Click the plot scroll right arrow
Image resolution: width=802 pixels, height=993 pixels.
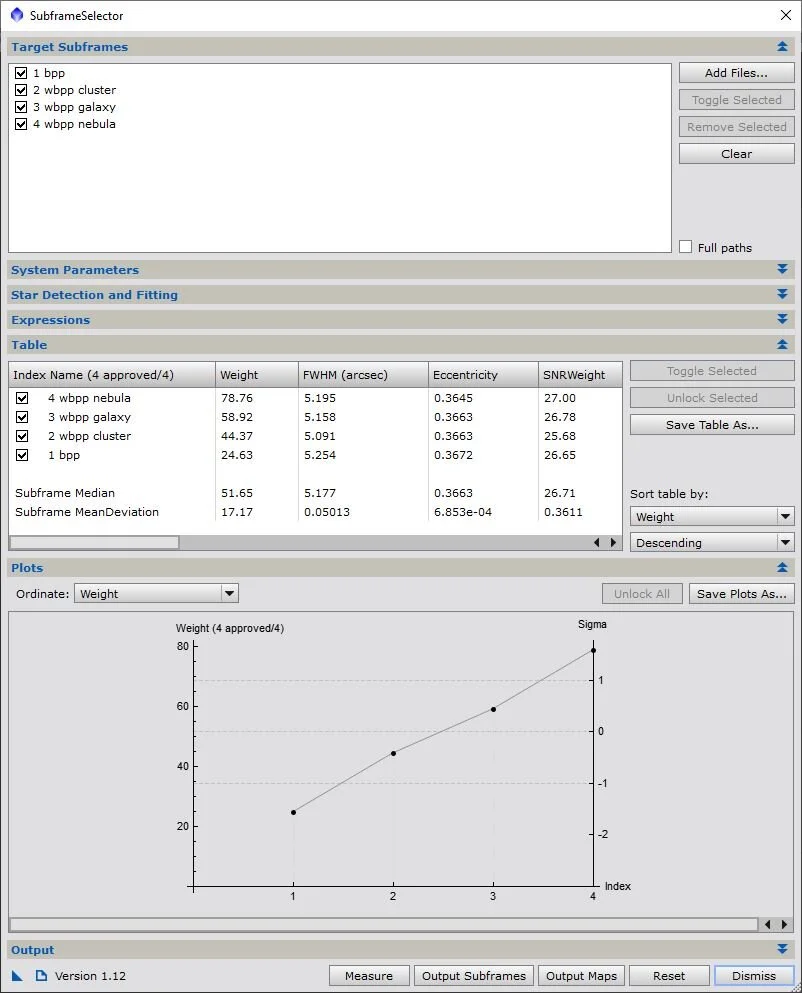click(x=784, y=925)
